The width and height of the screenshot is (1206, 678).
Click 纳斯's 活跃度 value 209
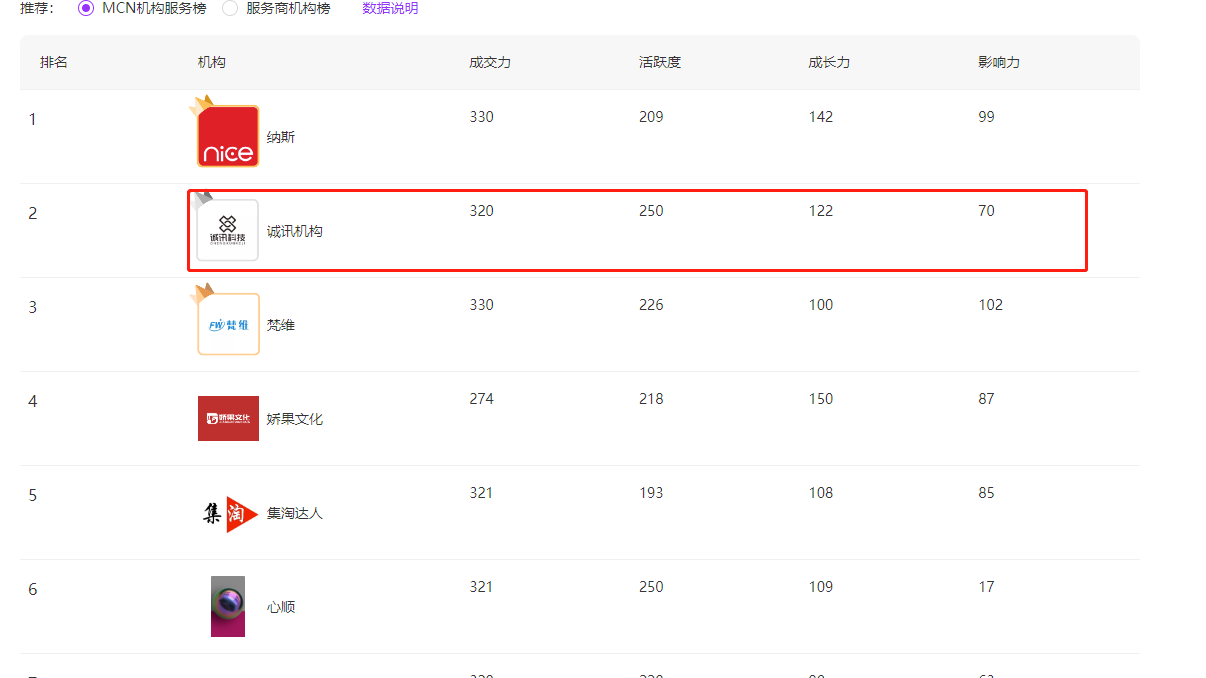(651, 117)
